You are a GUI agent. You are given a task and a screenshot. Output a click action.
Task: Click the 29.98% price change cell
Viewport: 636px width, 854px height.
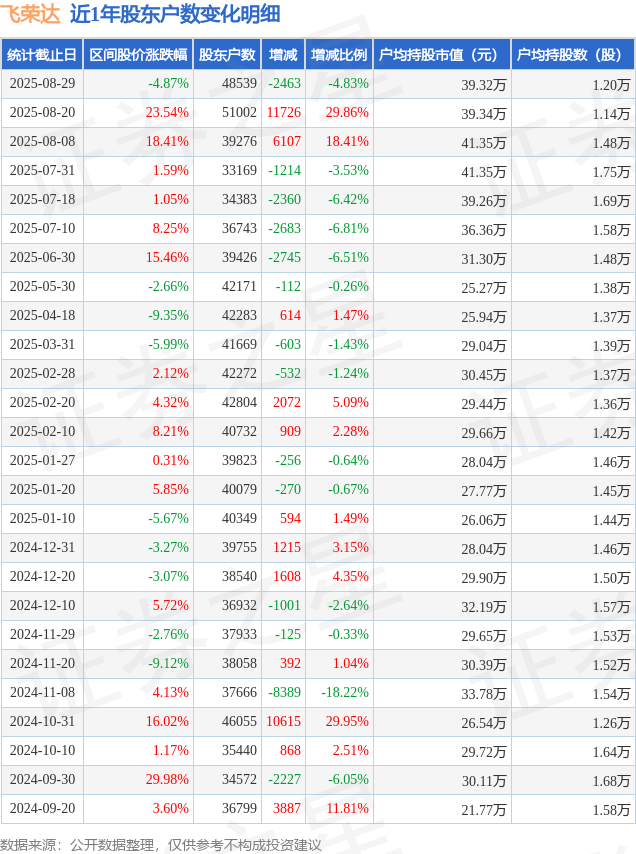167,779
